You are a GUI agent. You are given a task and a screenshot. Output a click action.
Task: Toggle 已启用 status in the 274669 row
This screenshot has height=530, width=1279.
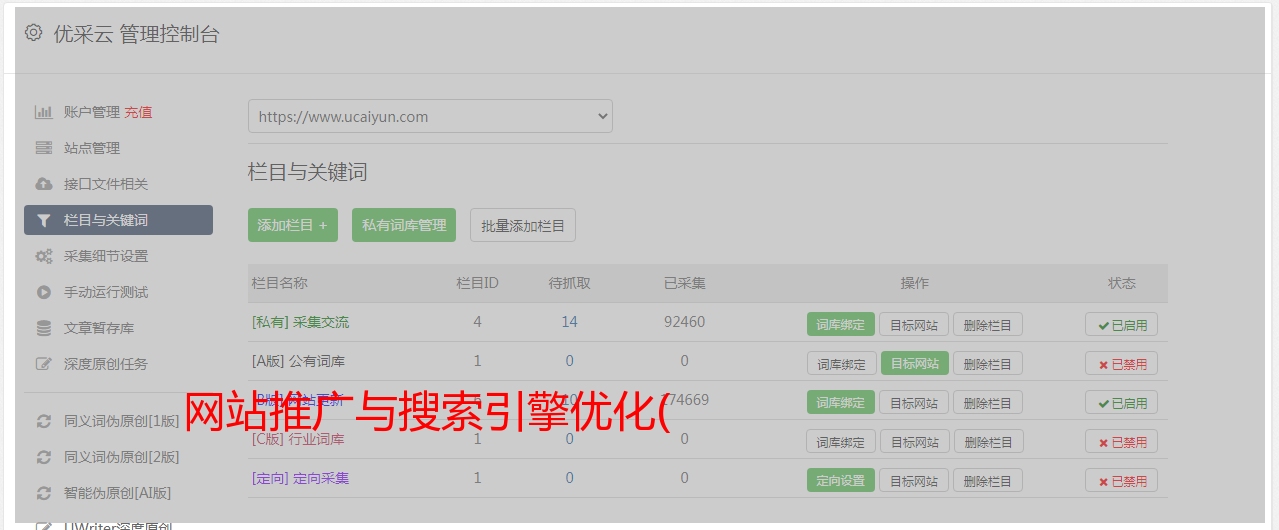pyautogui.click(x=1121, y=402)
